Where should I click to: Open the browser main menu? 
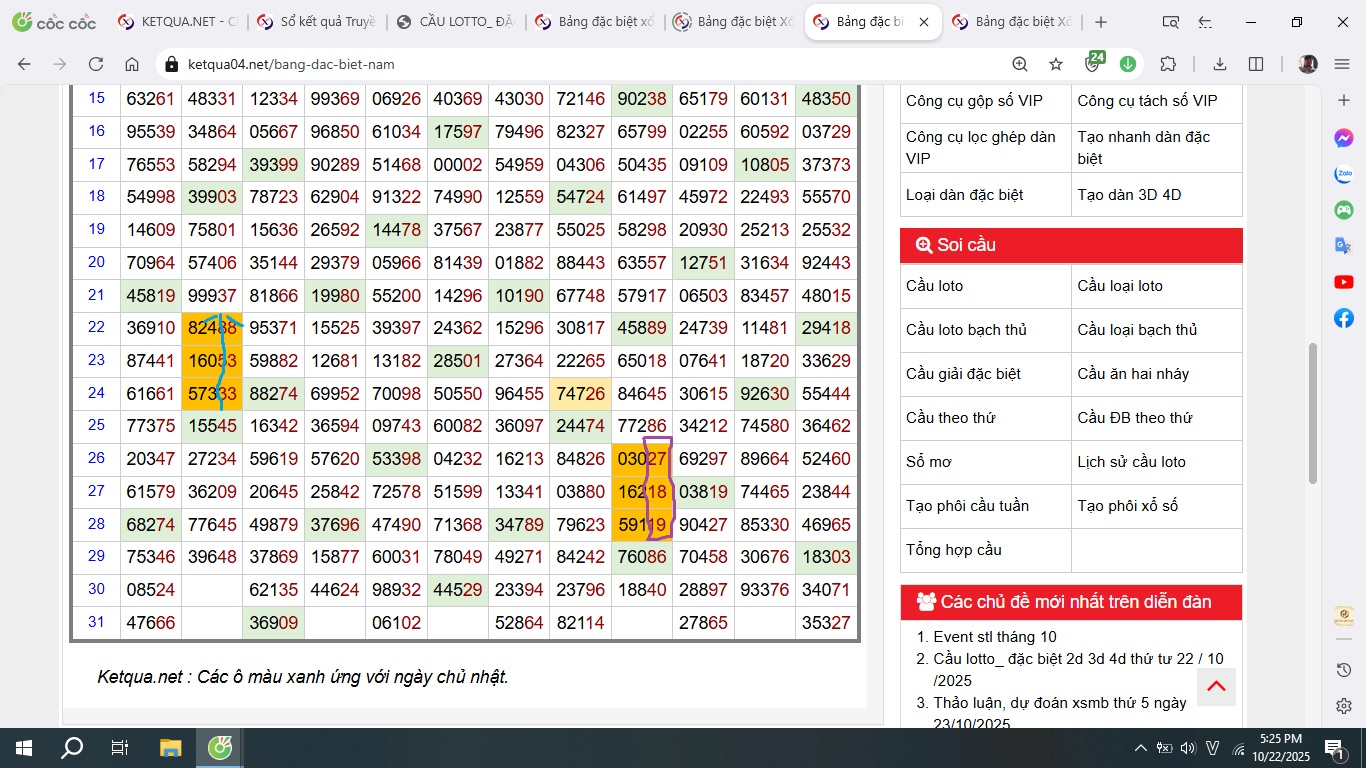click(x=1342, y=64)
